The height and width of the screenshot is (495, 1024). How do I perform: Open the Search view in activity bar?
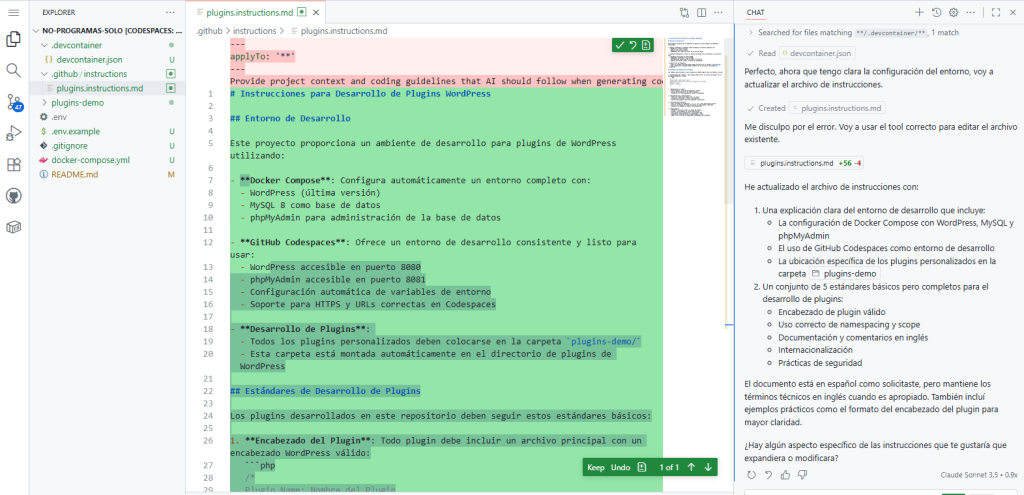click(14, 70)
